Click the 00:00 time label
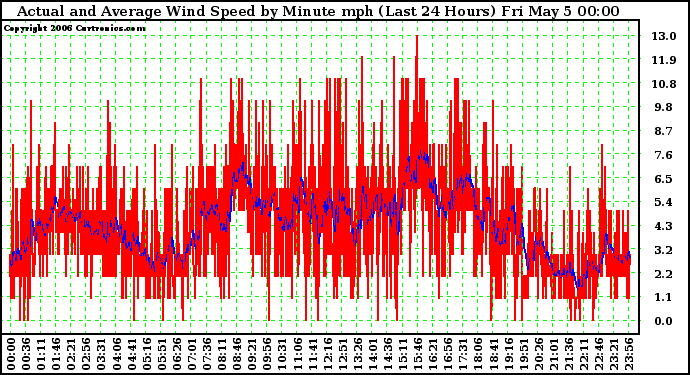 pos(11,354)
